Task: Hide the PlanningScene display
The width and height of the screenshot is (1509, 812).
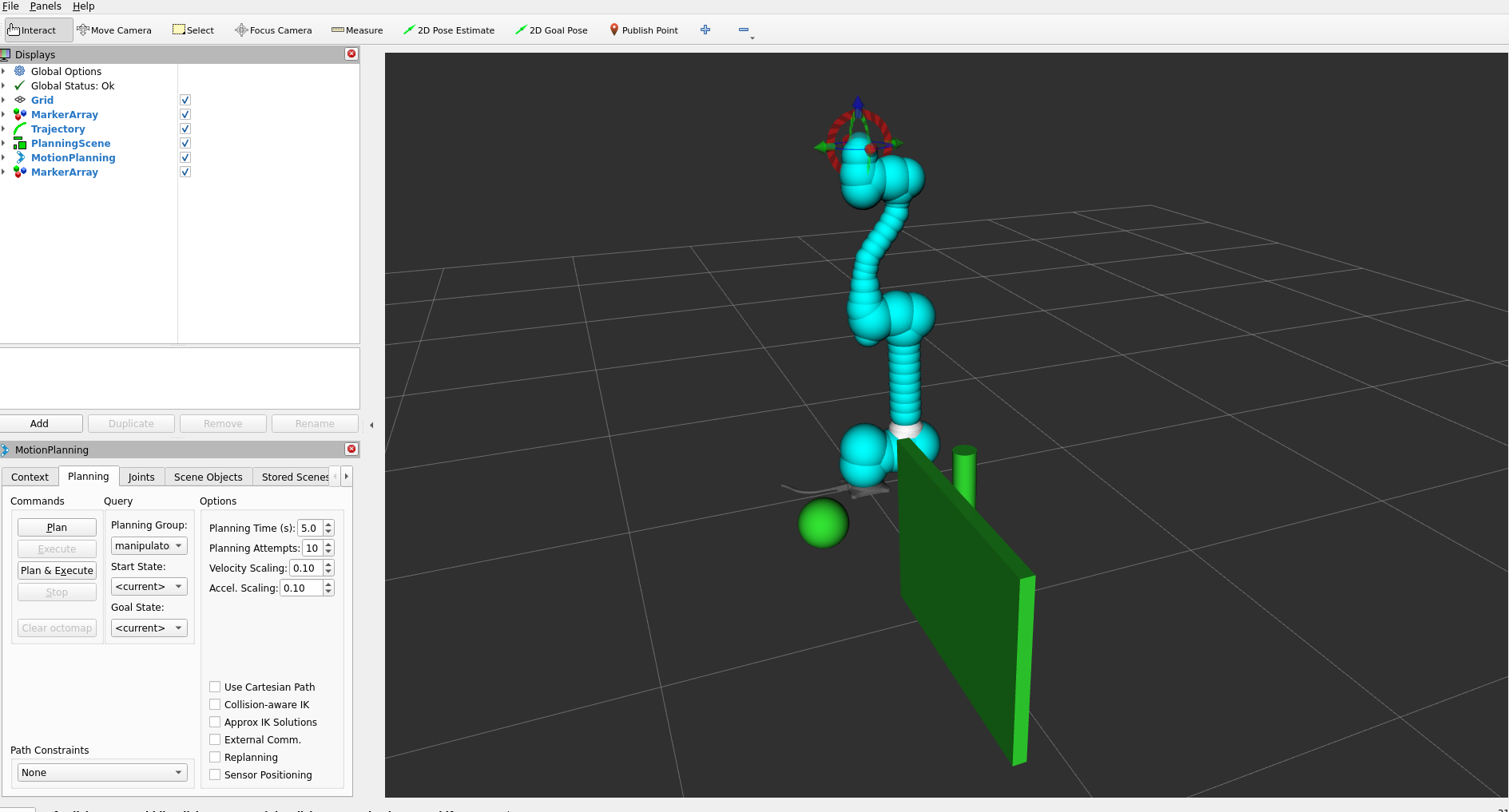Action: (185, 143)
